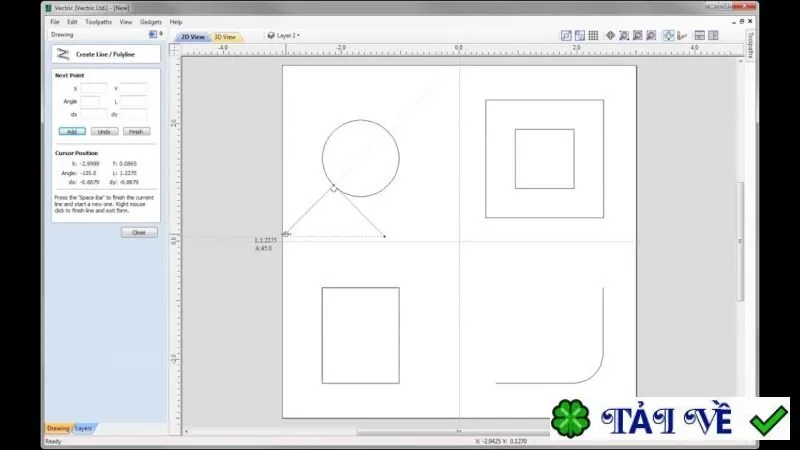Open the Toolpaths side tab
The height and width of the screenshot is (450, 800).
coord(750,45)
